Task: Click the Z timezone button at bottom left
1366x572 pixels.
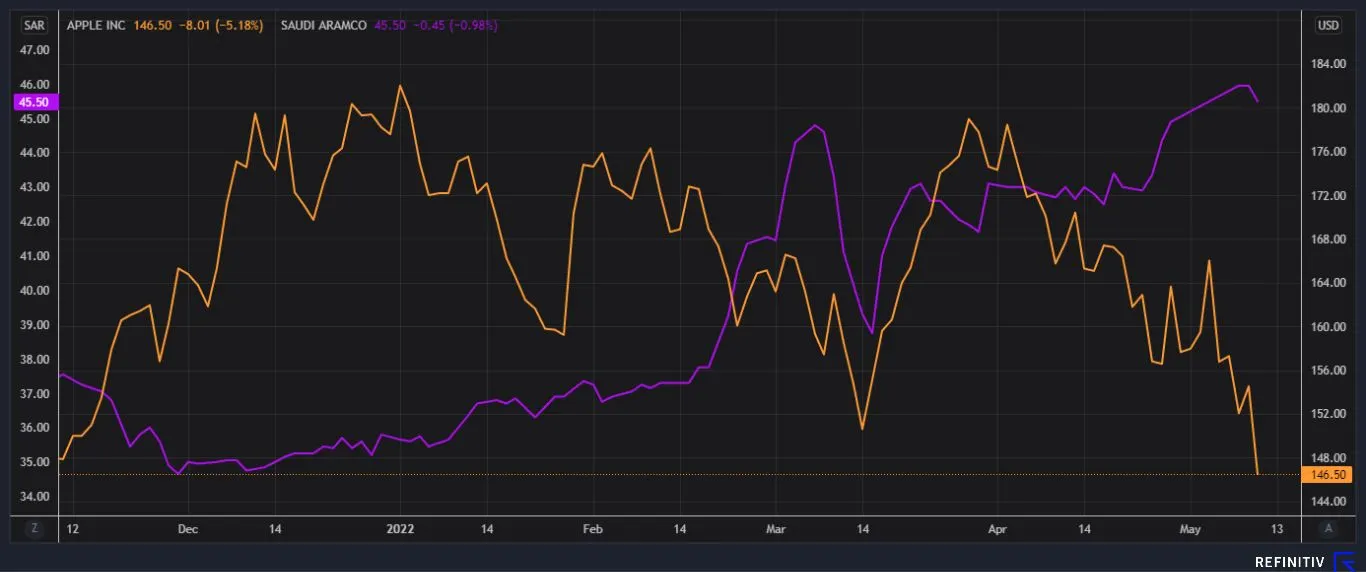Action: [33, 528]
